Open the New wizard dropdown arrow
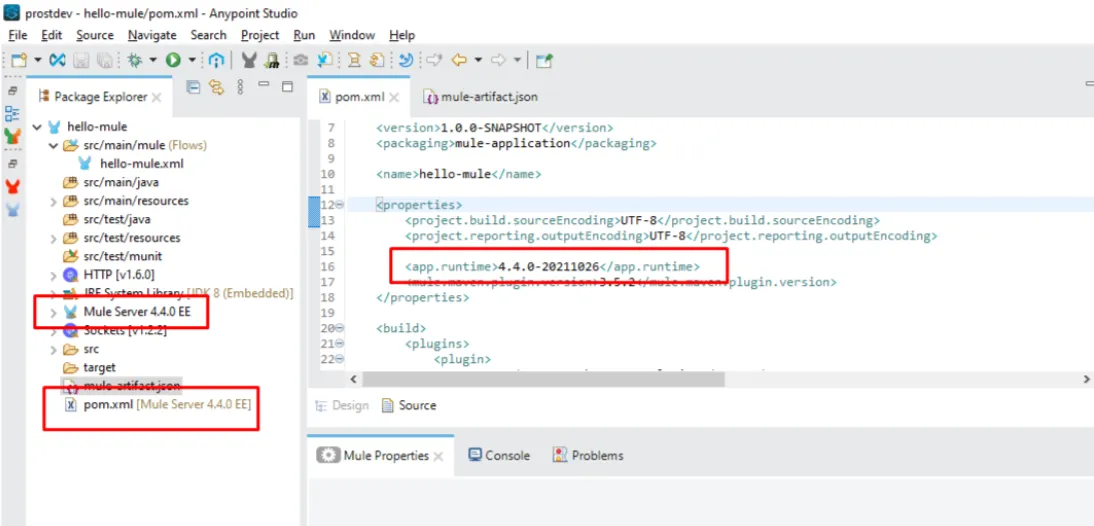Viewport: 1094px width, 526px height. [38, 61]
